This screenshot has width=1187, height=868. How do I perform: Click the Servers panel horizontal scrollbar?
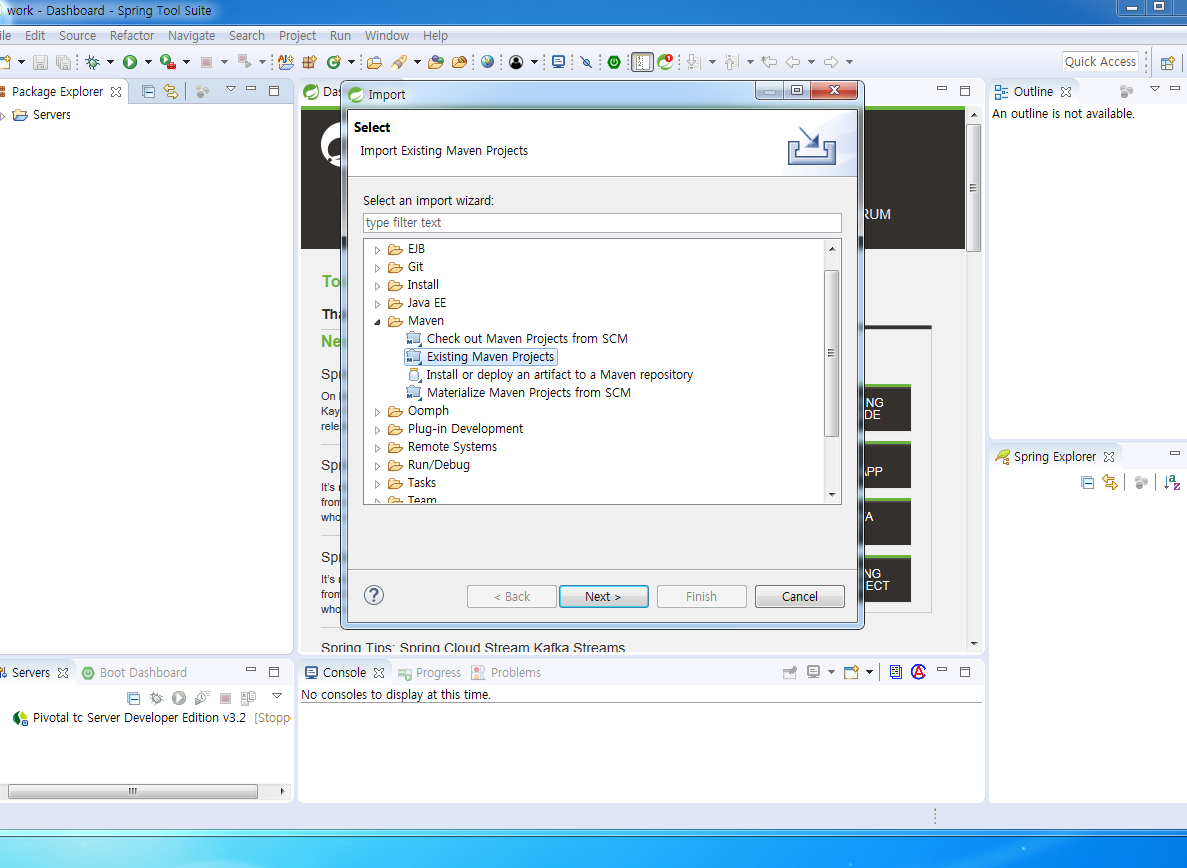[x=132, y=791]
